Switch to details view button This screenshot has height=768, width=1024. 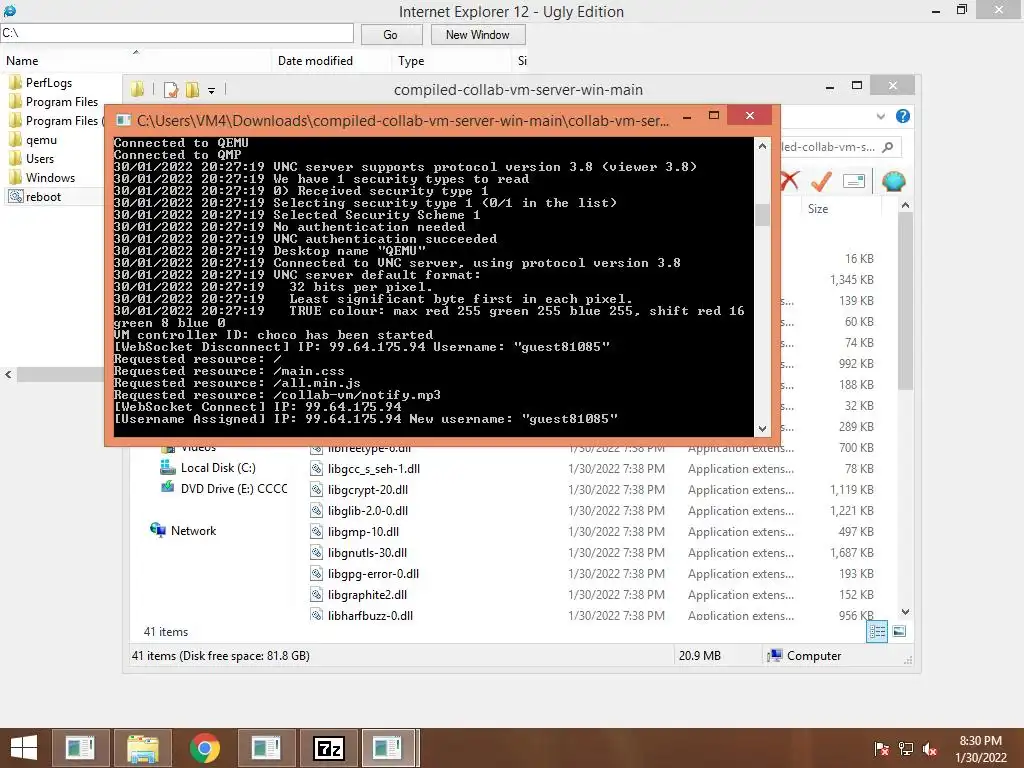tap(877, 631)
